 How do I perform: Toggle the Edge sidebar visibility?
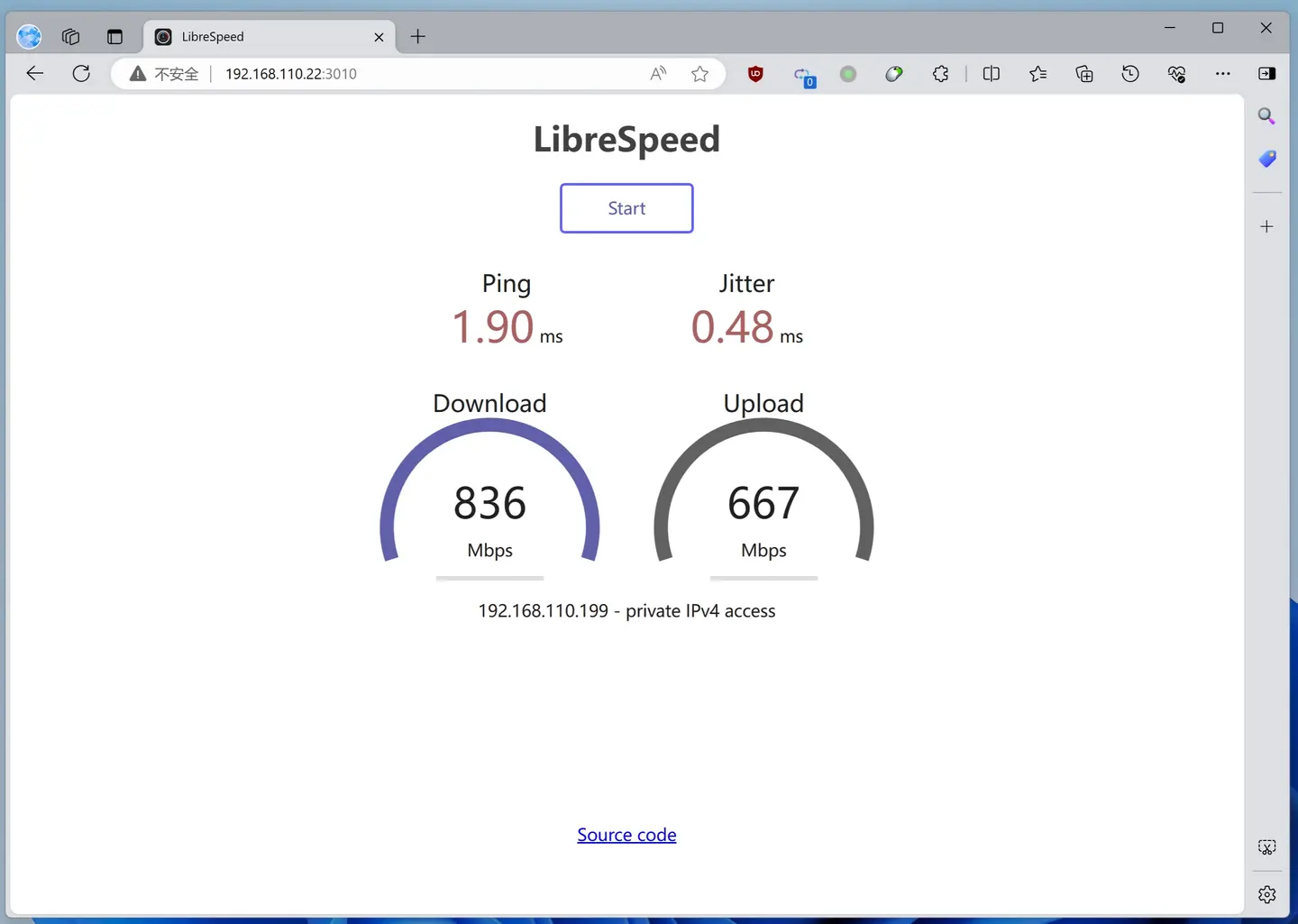tap(1266, 74)
